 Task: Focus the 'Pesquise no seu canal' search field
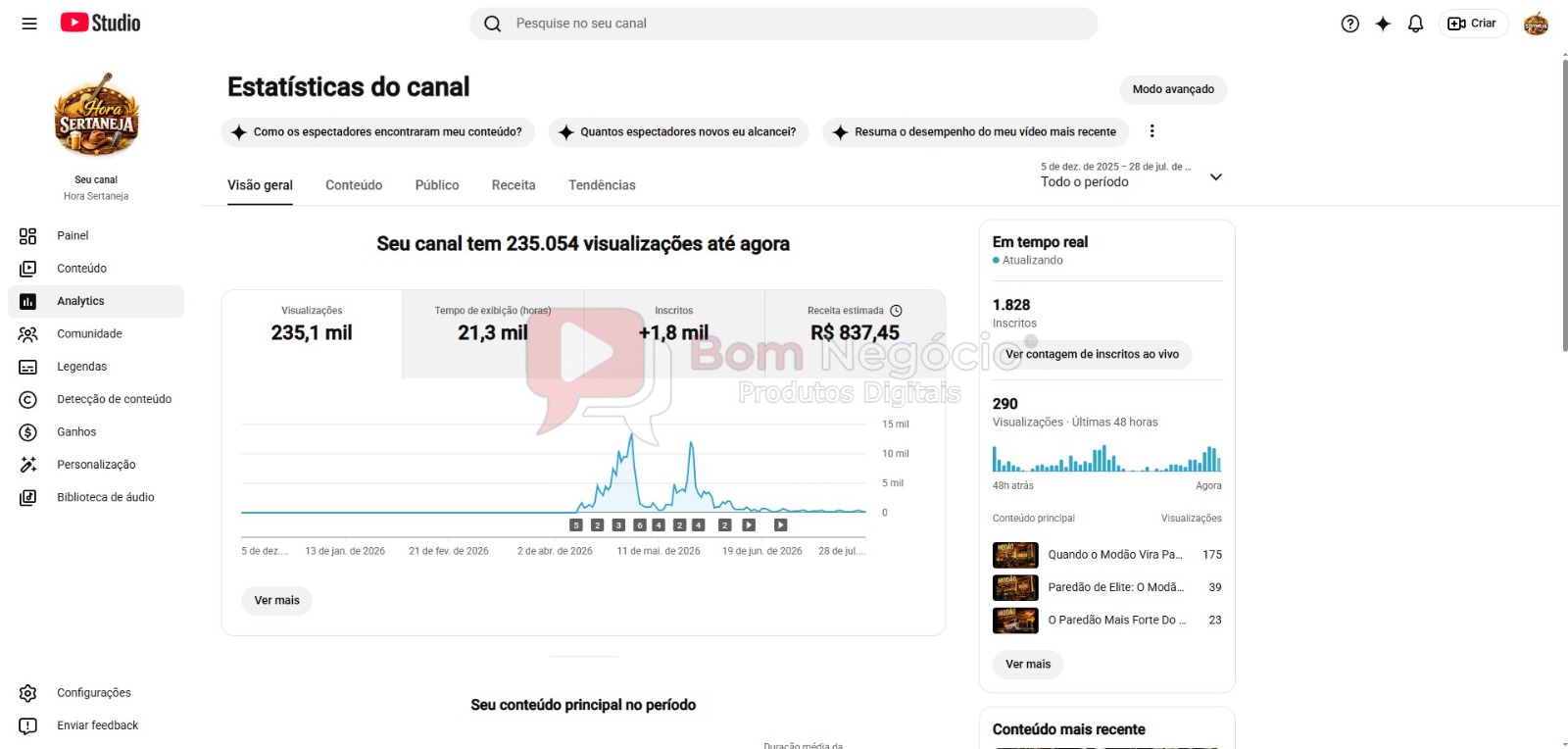(x=784, y=24)
